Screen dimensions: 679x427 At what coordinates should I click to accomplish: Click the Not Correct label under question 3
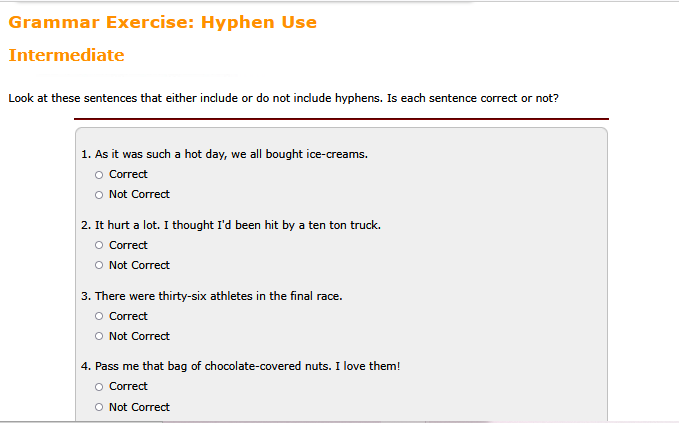click(139, 336)
